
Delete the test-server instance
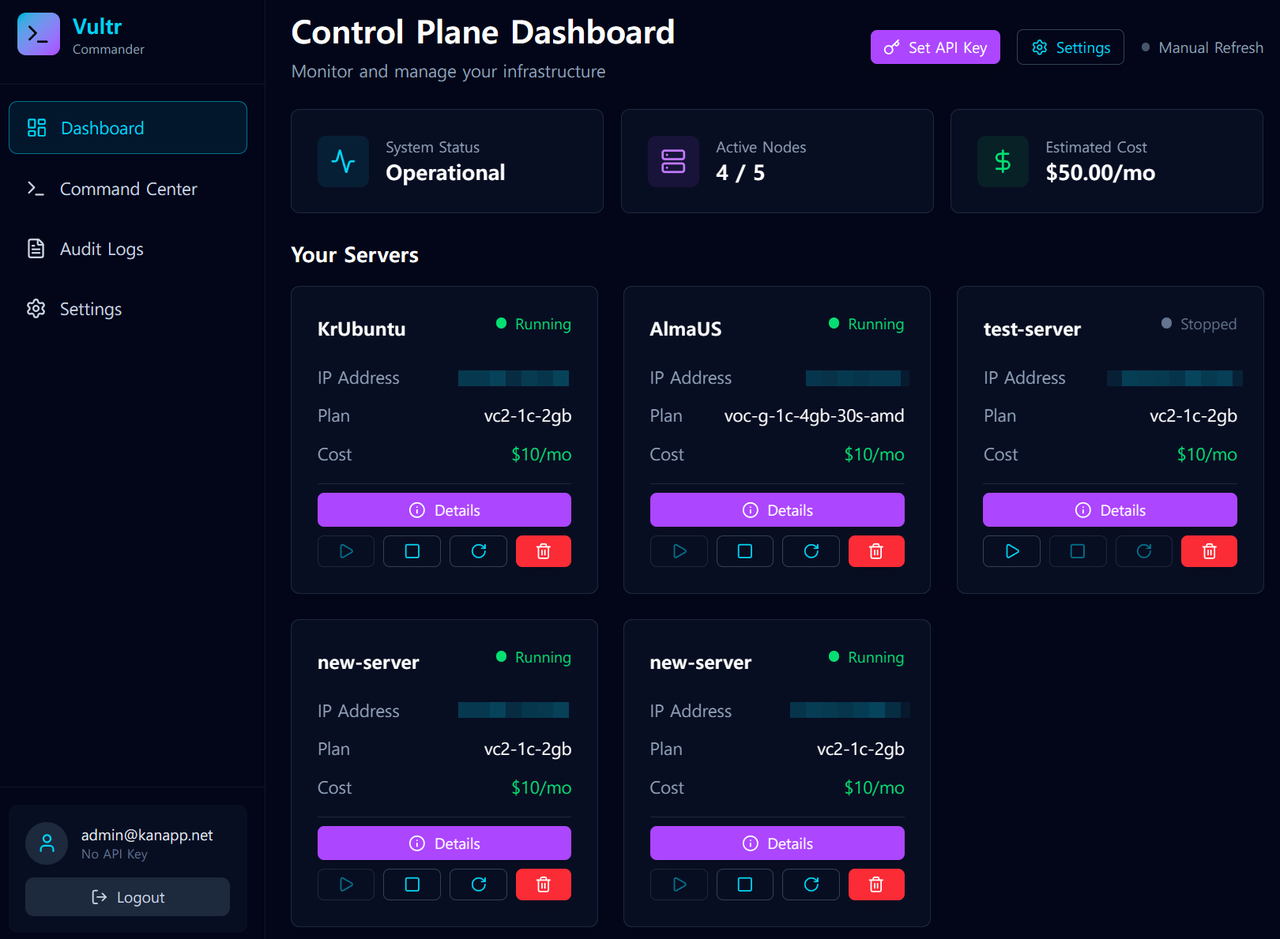(1209, 551)
